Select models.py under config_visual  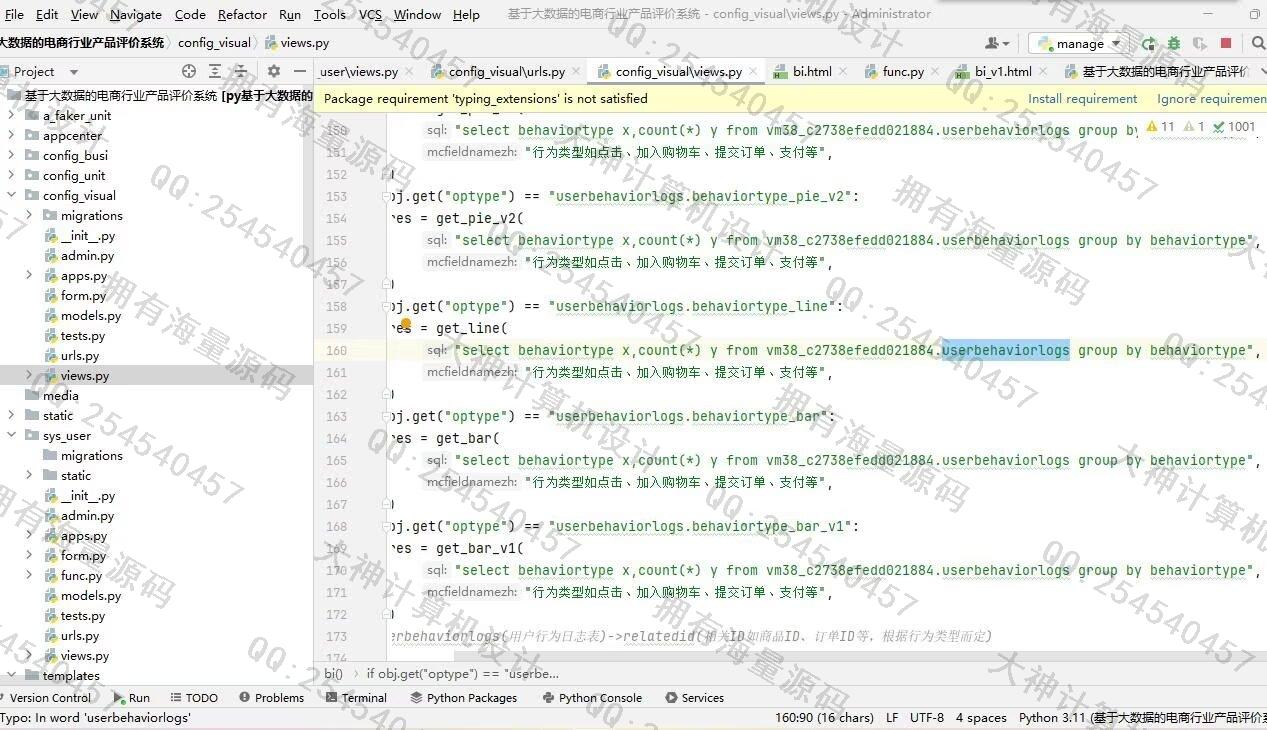pyautogui.click(x=90, y=315)
